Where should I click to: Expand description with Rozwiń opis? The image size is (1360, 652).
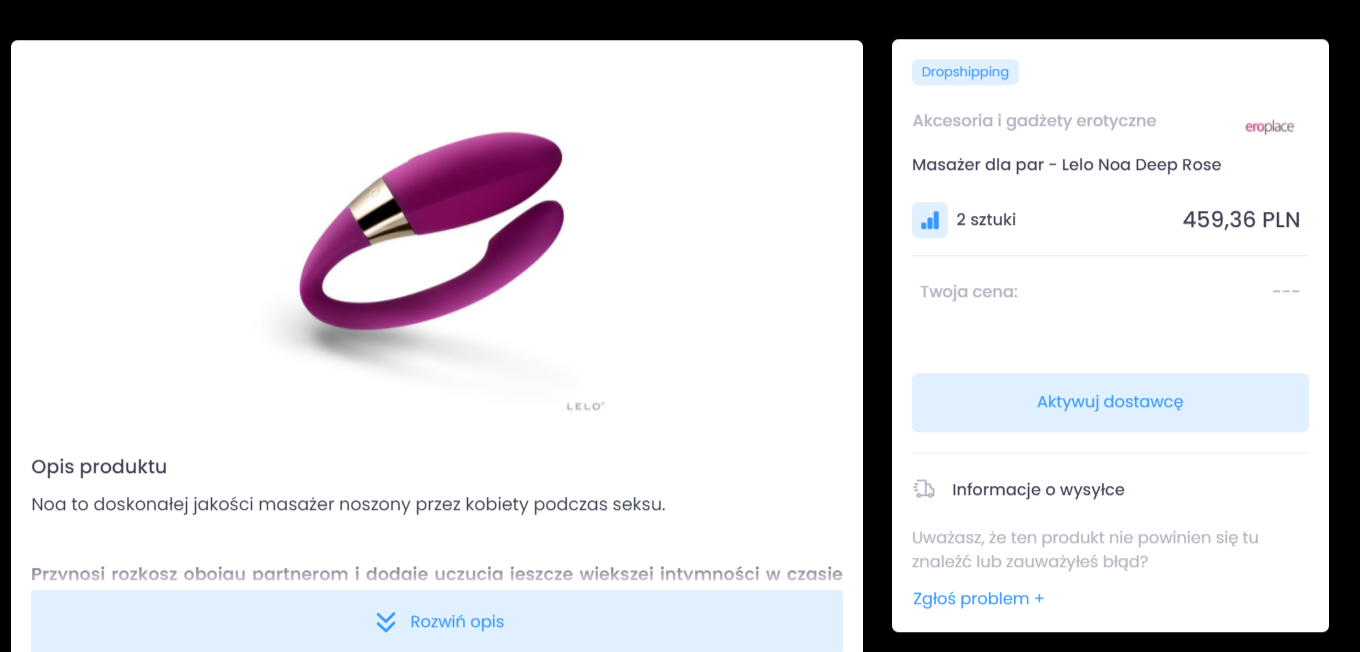click(x=437, y=621)
